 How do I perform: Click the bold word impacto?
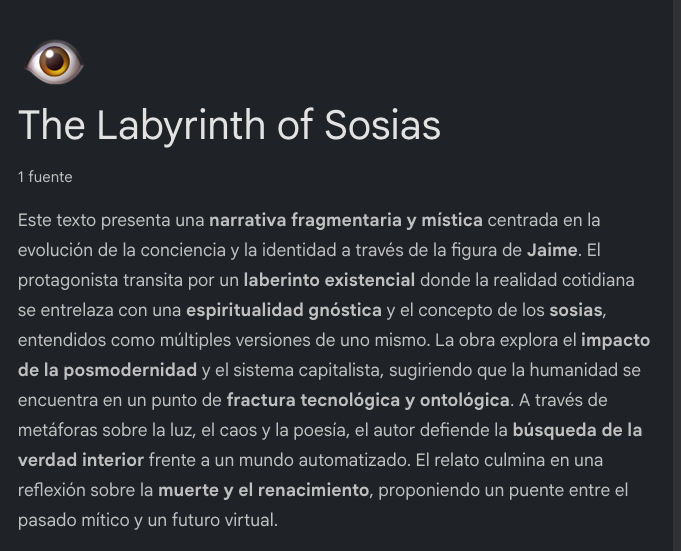click(615, 340)
